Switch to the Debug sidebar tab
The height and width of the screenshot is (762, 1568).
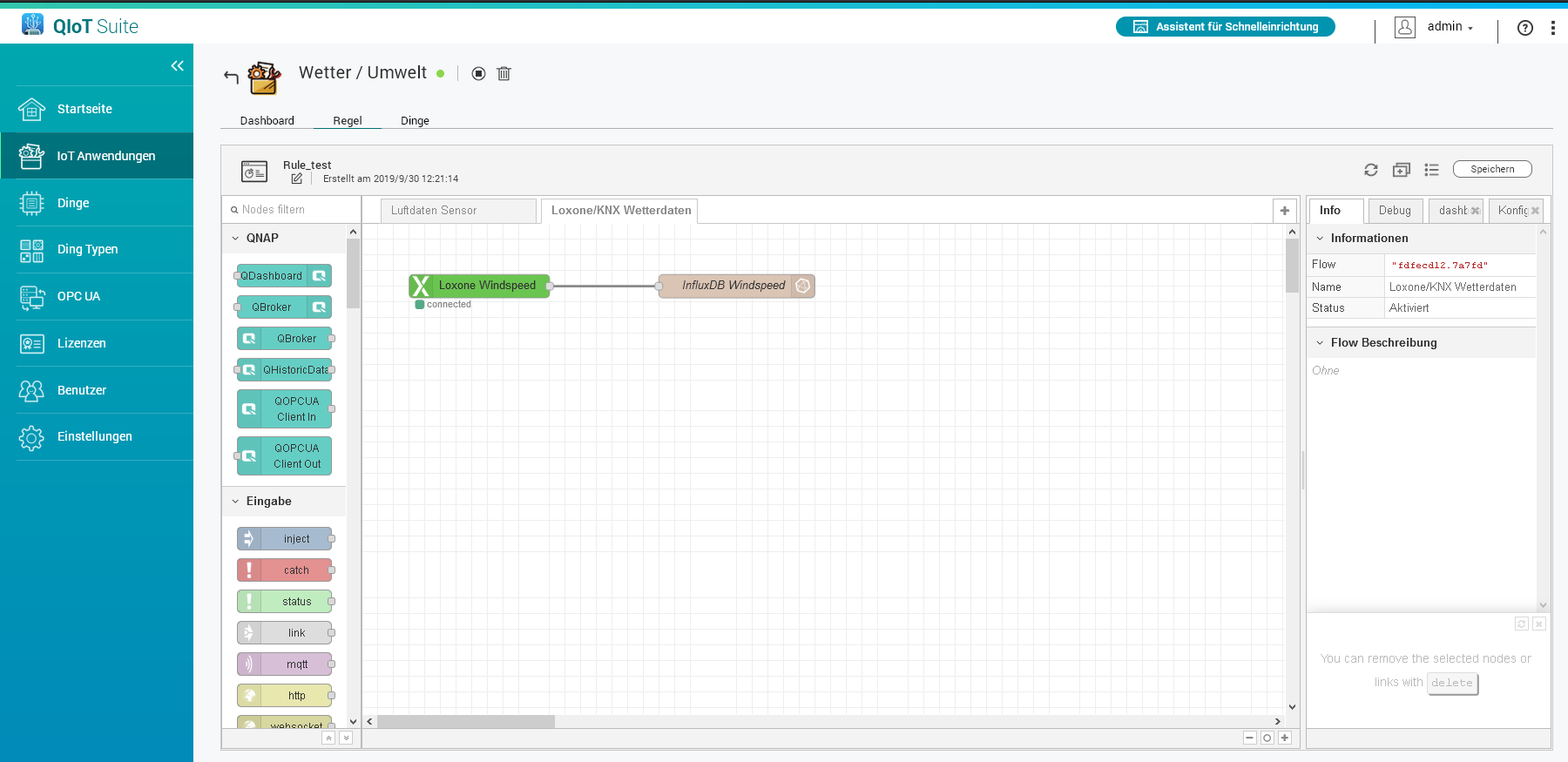1395,211
